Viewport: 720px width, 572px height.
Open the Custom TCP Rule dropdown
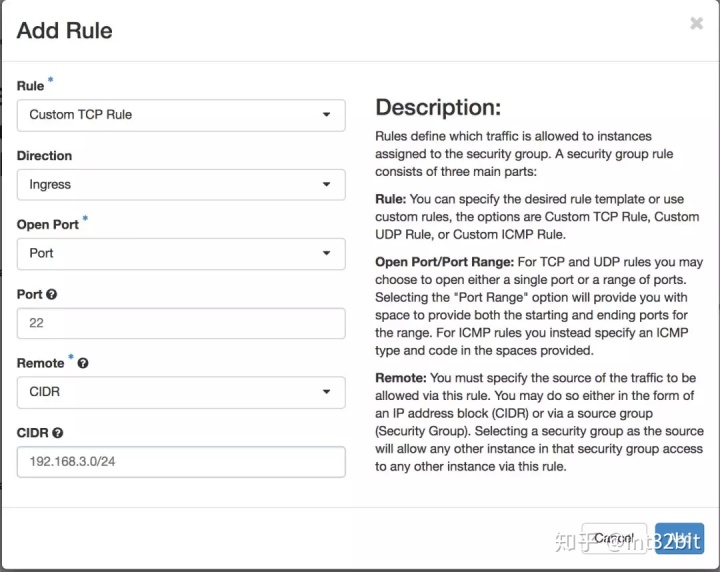181,115
